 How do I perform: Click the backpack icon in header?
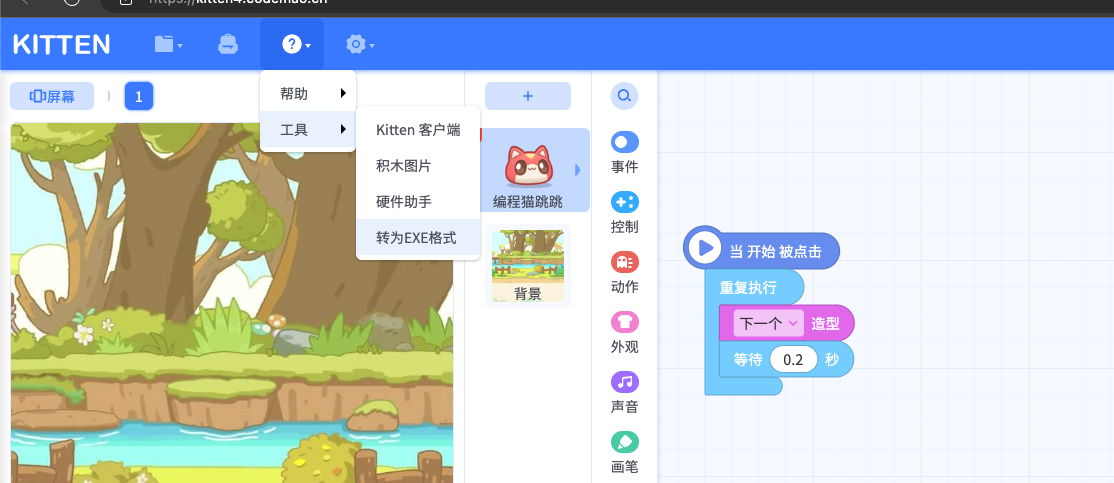227,45
